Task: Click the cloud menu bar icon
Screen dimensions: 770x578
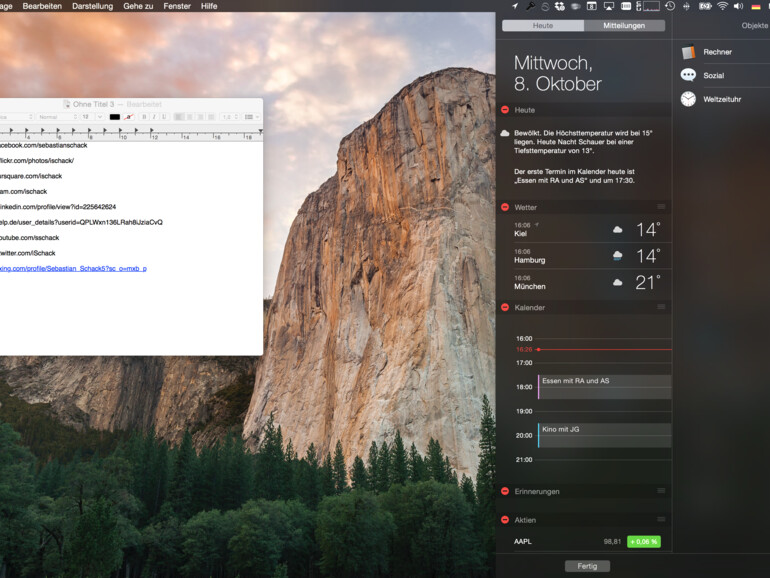Action: [576, 6]
